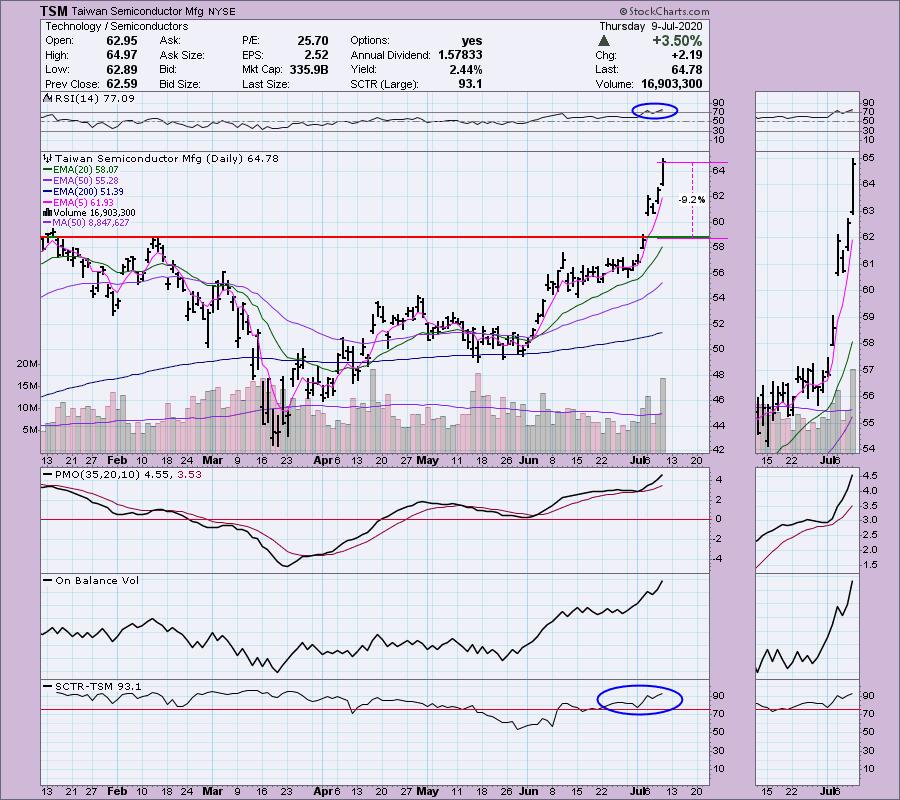Click the 'EMA(50) 55.28' legend entry
Viewport: 900px width, 800px height.
[86, 181]
